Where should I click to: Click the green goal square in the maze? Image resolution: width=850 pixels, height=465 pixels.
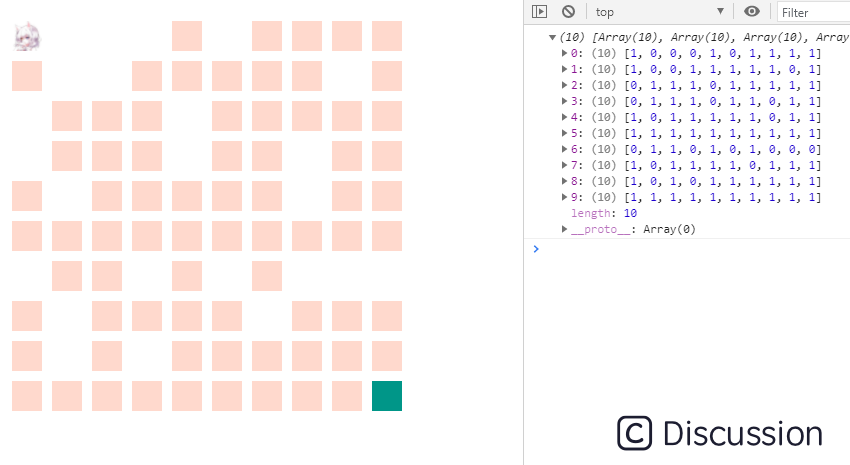pos(387,396)
